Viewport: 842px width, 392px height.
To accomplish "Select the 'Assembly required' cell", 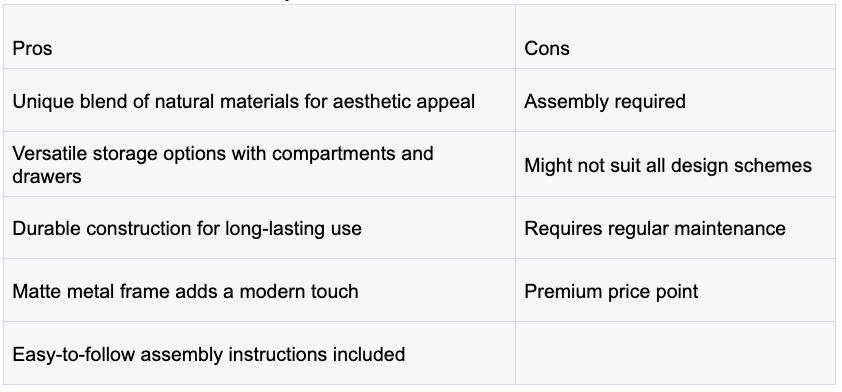I will [x=676, y=100].
